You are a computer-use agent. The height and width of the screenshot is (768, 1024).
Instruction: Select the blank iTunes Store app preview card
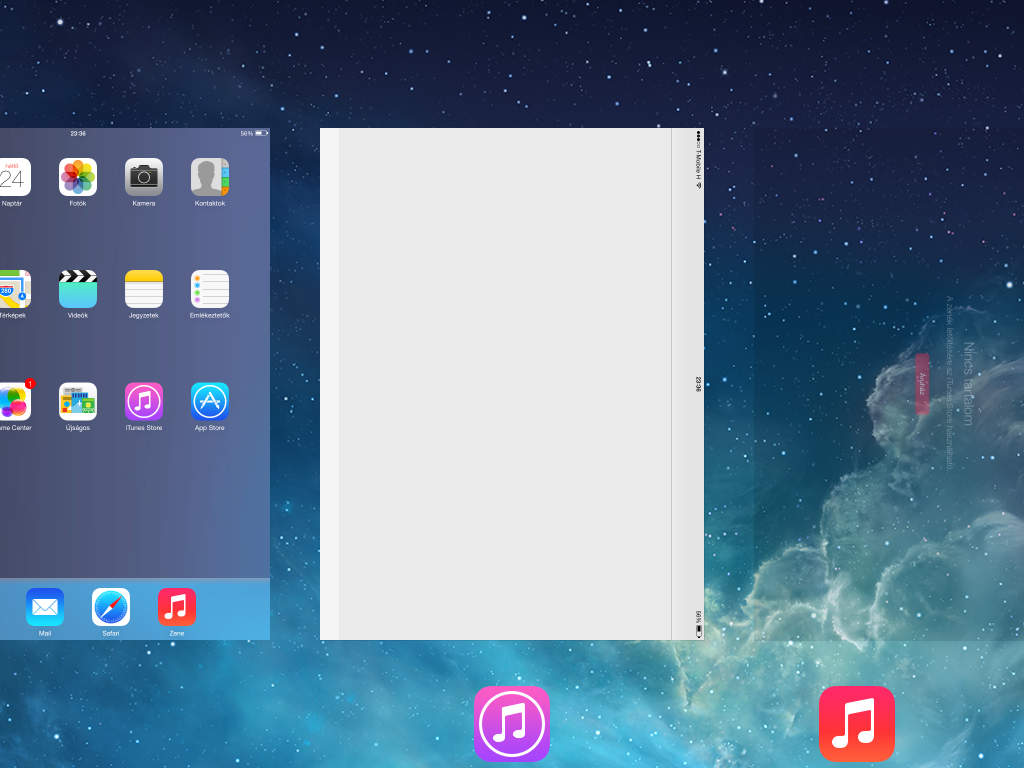pyautogui.click(x=512, y=384)
